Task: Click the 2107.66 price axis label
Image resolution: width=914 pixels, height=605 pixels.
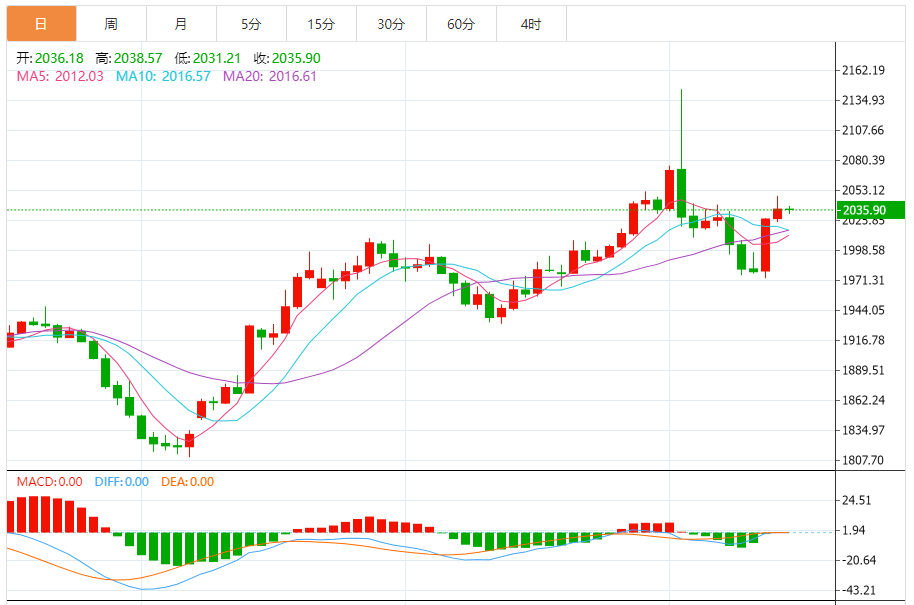Action: tap(863, 131)
